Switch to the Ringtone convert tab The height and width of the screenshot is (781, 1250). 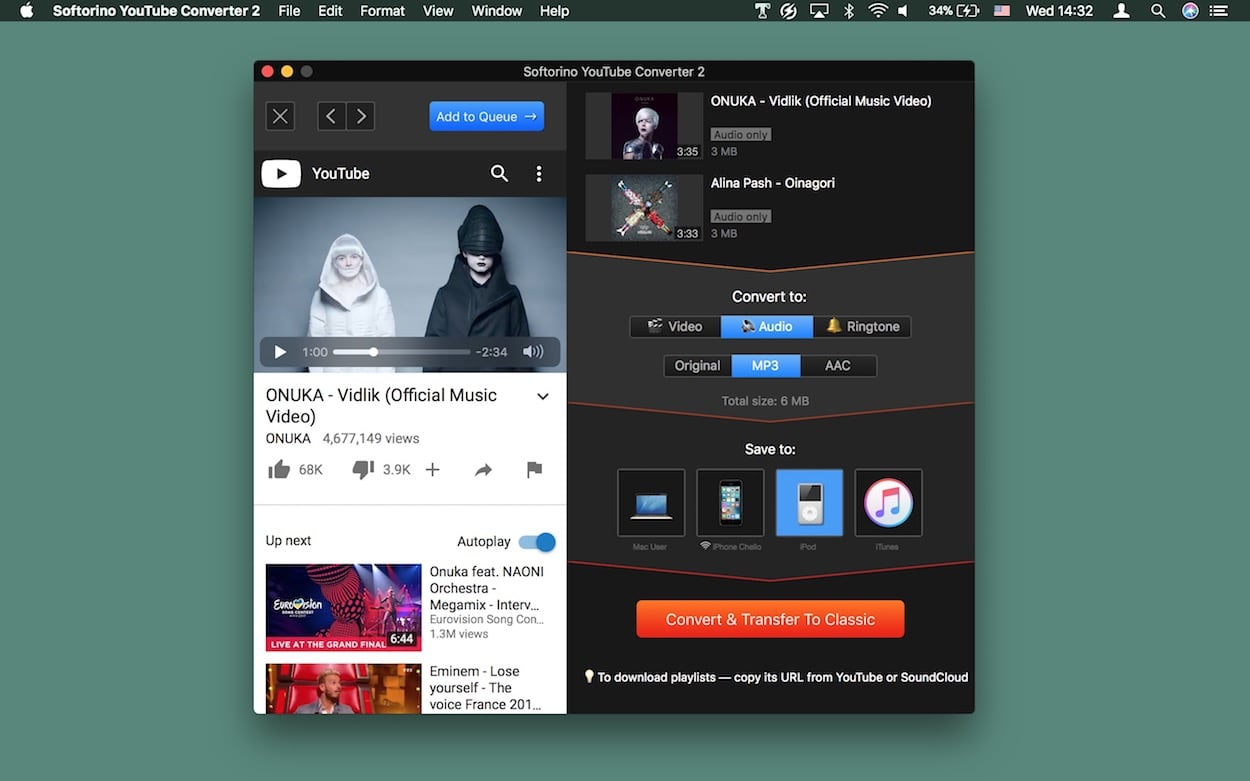(x=862, y=326)
